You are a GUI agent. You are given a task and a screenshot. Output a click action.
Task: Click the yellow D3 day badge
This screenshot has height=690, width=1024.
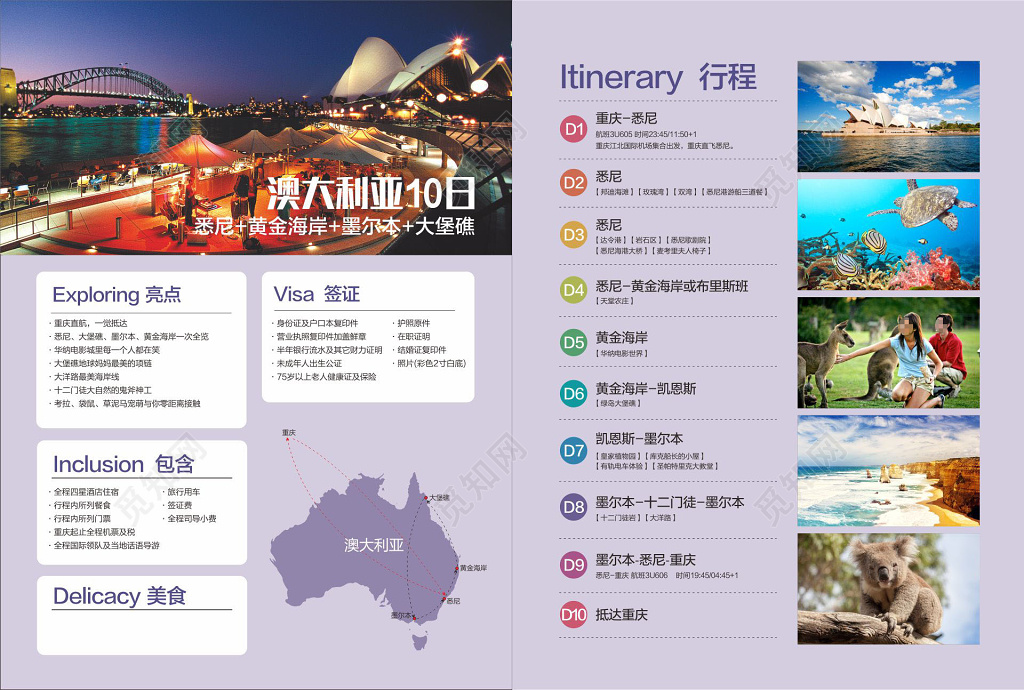(x=573, y=235)
